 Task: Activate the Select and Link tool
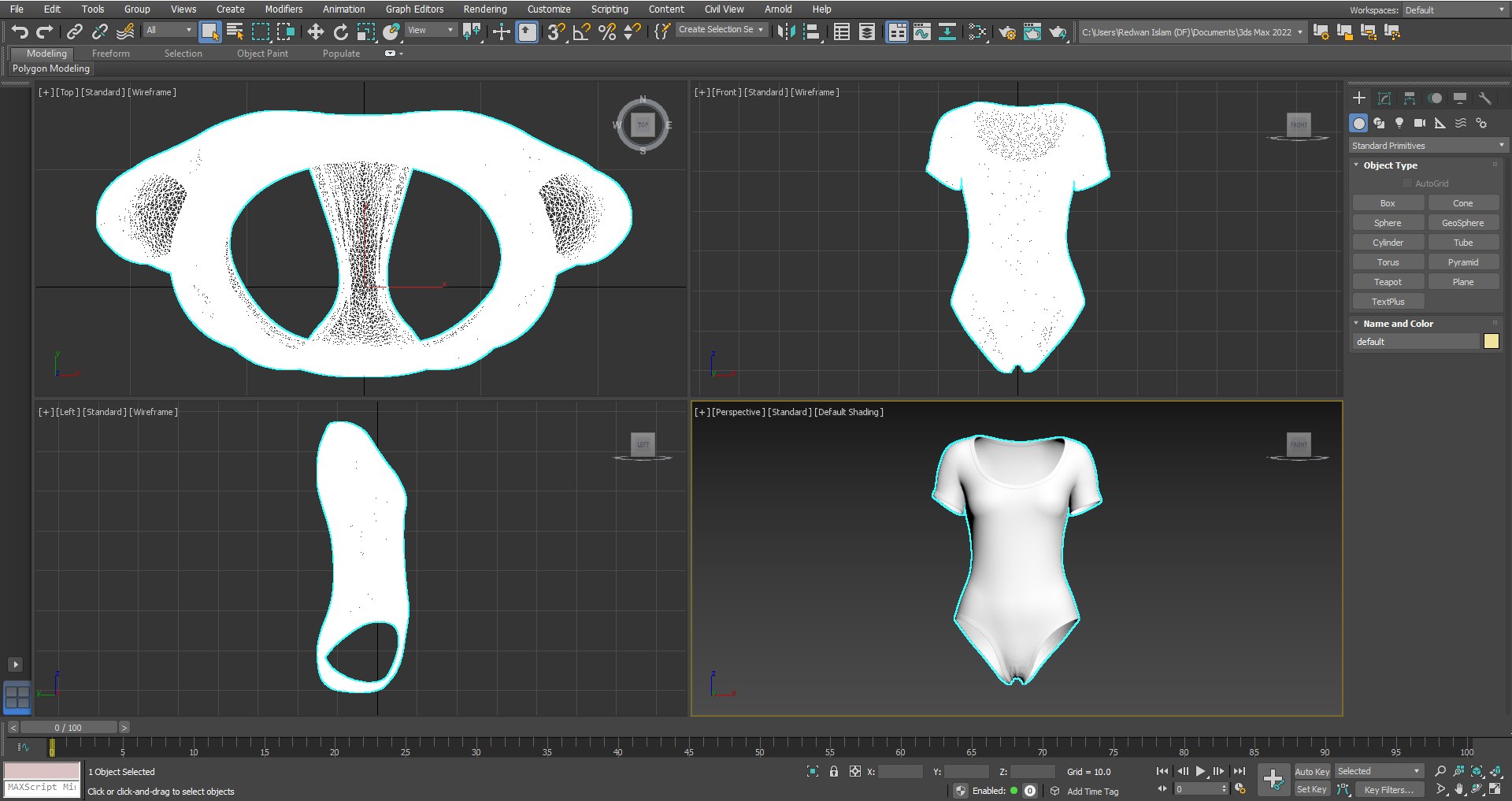click(74, 32)
